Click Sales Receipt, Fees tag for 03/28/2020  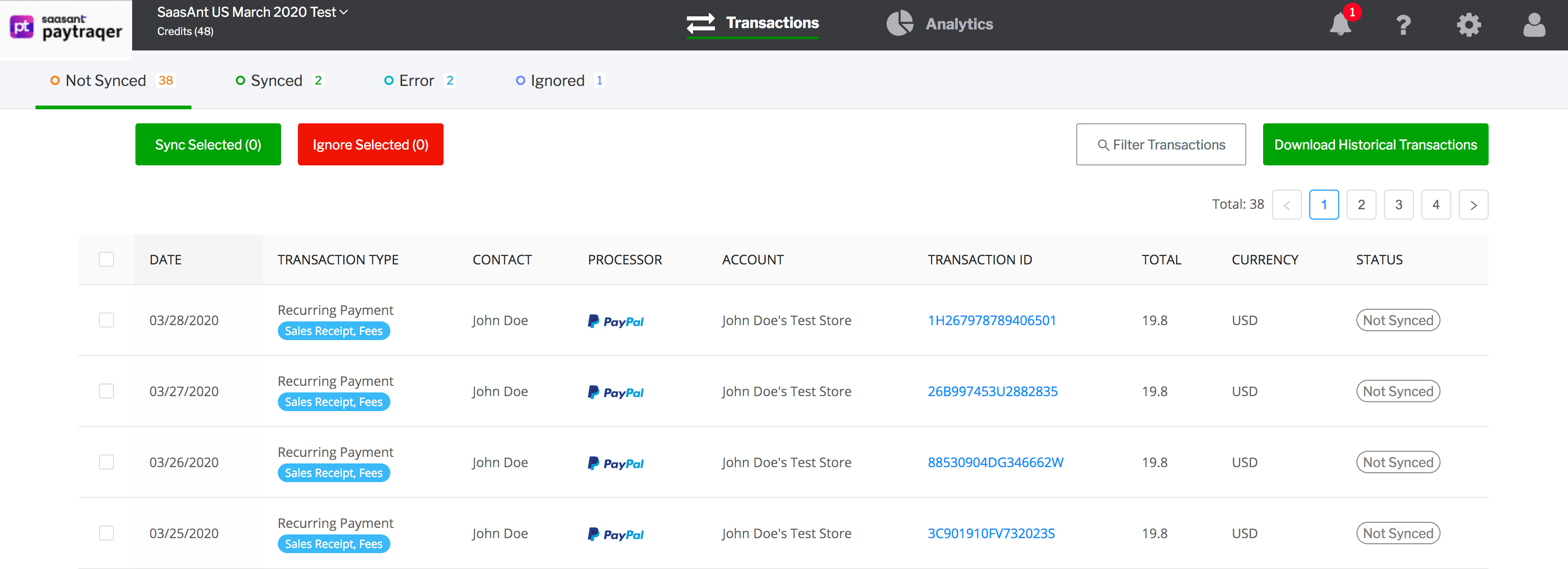[x=333, y=331]
